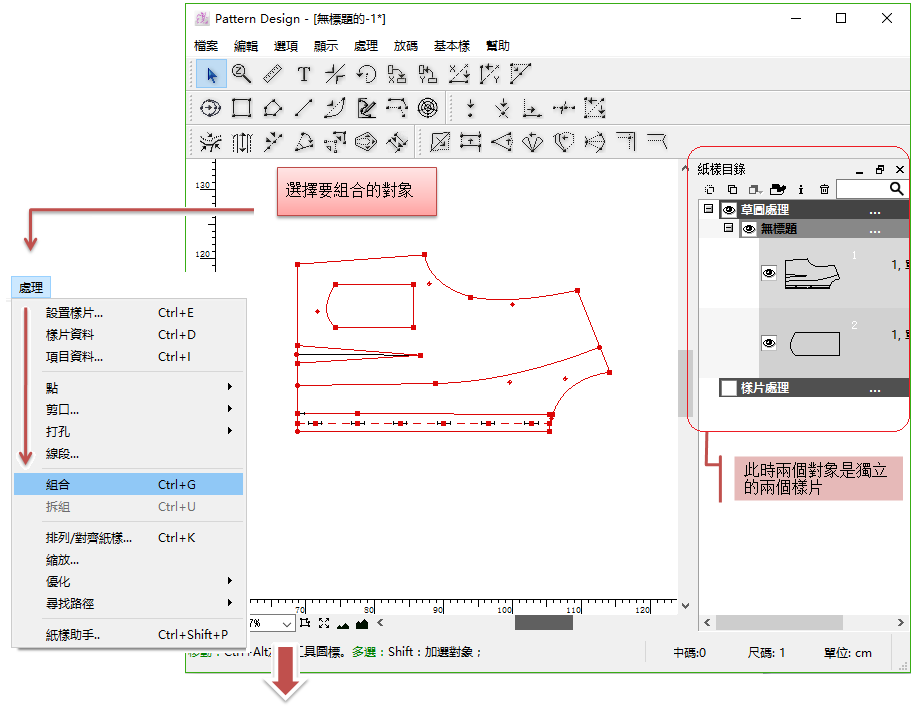The width and height of the screenshot is (921, 709).
Task: Hide pattern piece 1 using eye icon
Action: point(769,272)
